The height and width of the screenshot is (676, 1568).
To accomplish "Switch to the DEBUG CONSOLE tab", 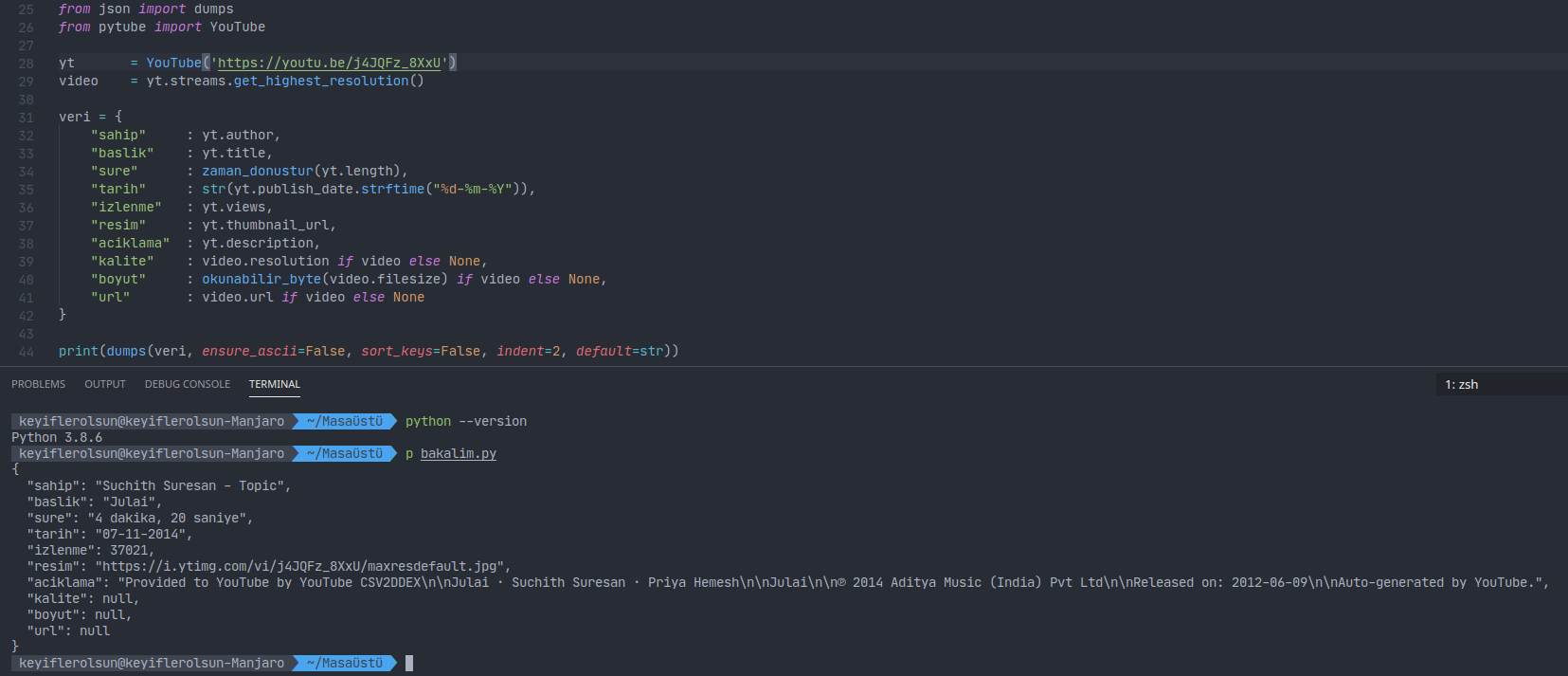I will 188,384.
